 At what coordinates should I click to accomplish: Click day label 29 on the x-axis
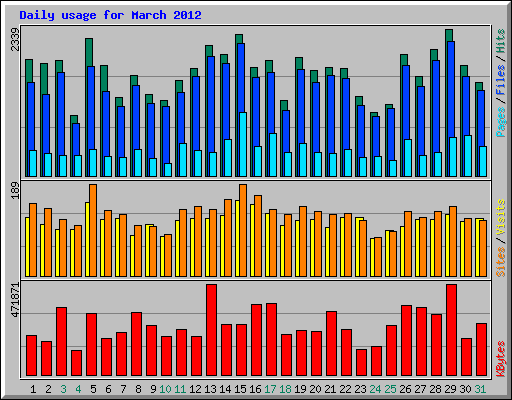450,389
